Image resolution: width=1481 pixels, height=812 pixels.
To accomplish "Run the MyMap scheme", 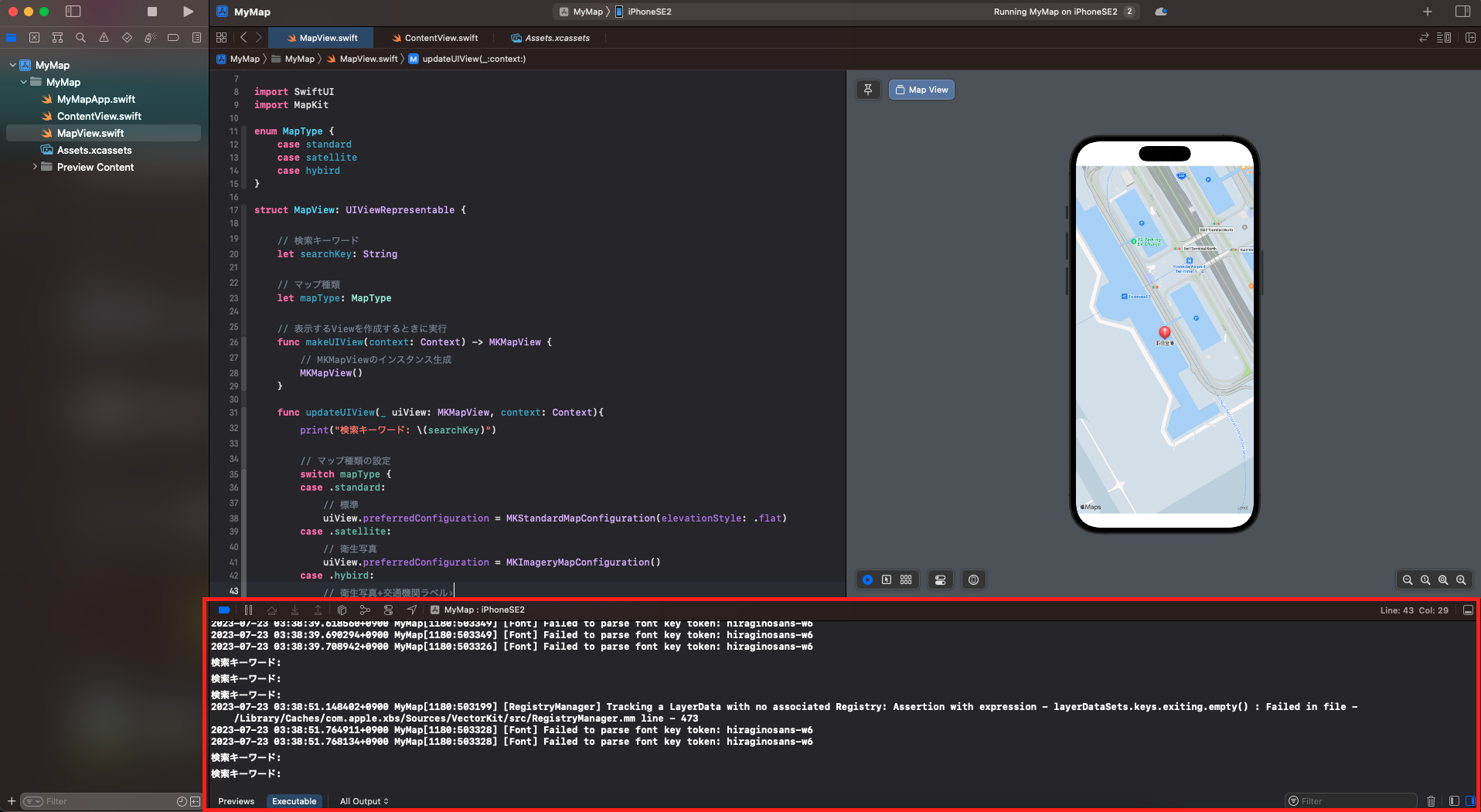I will (x=188, y=12).
